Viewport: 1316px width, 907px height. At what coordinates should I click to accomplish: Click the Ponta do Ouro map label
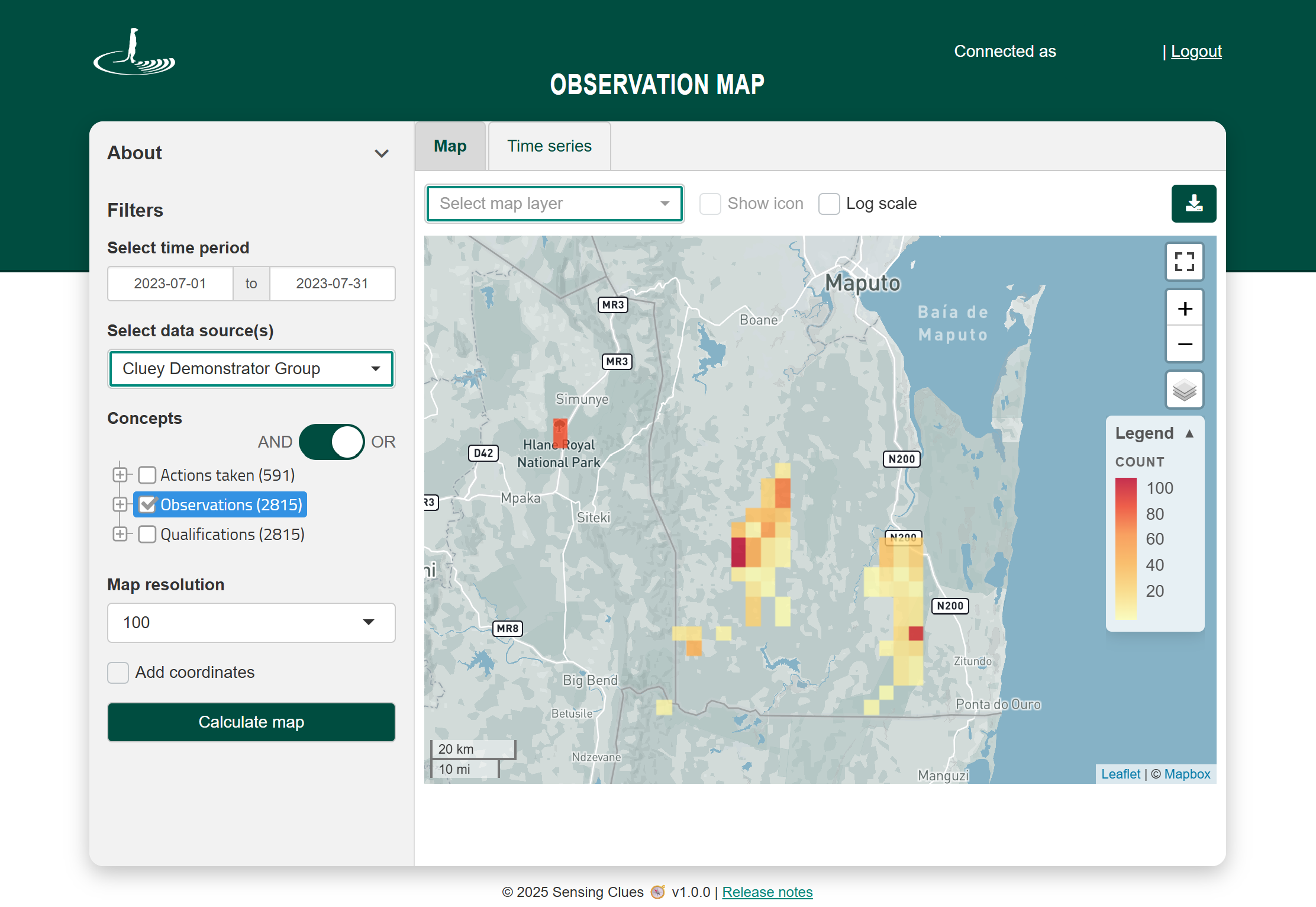pyautogui.click(x=998, y=704)
